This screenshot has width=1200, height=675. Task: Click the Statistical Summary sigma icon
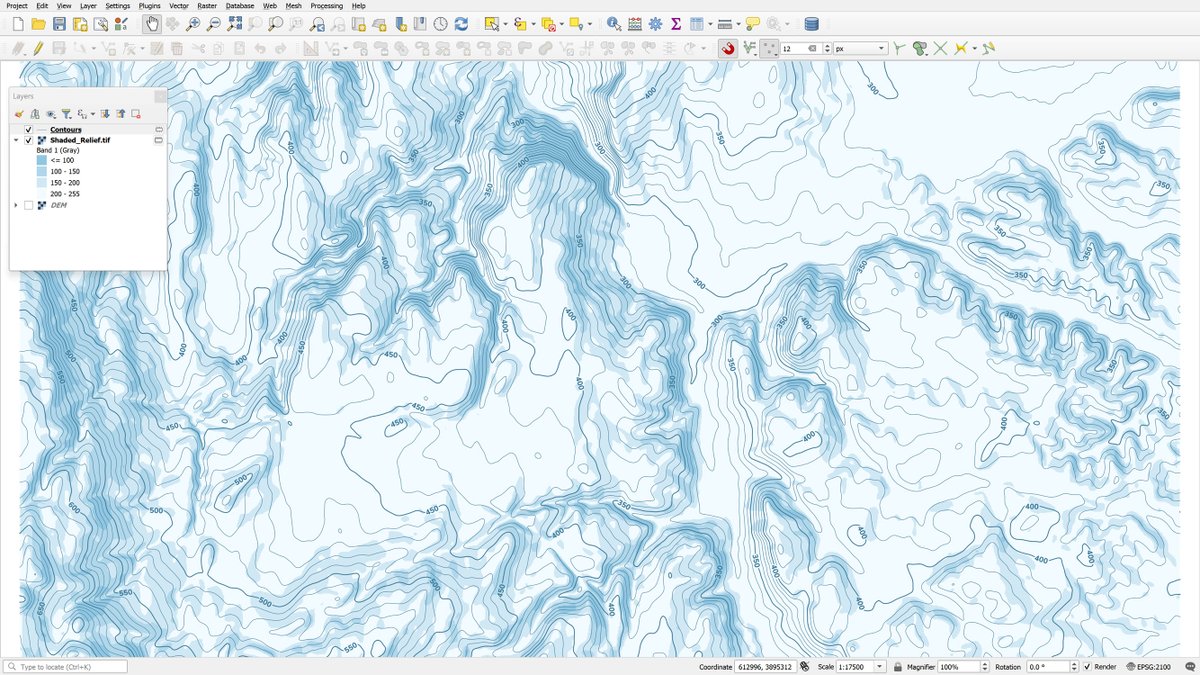point(676,24)
